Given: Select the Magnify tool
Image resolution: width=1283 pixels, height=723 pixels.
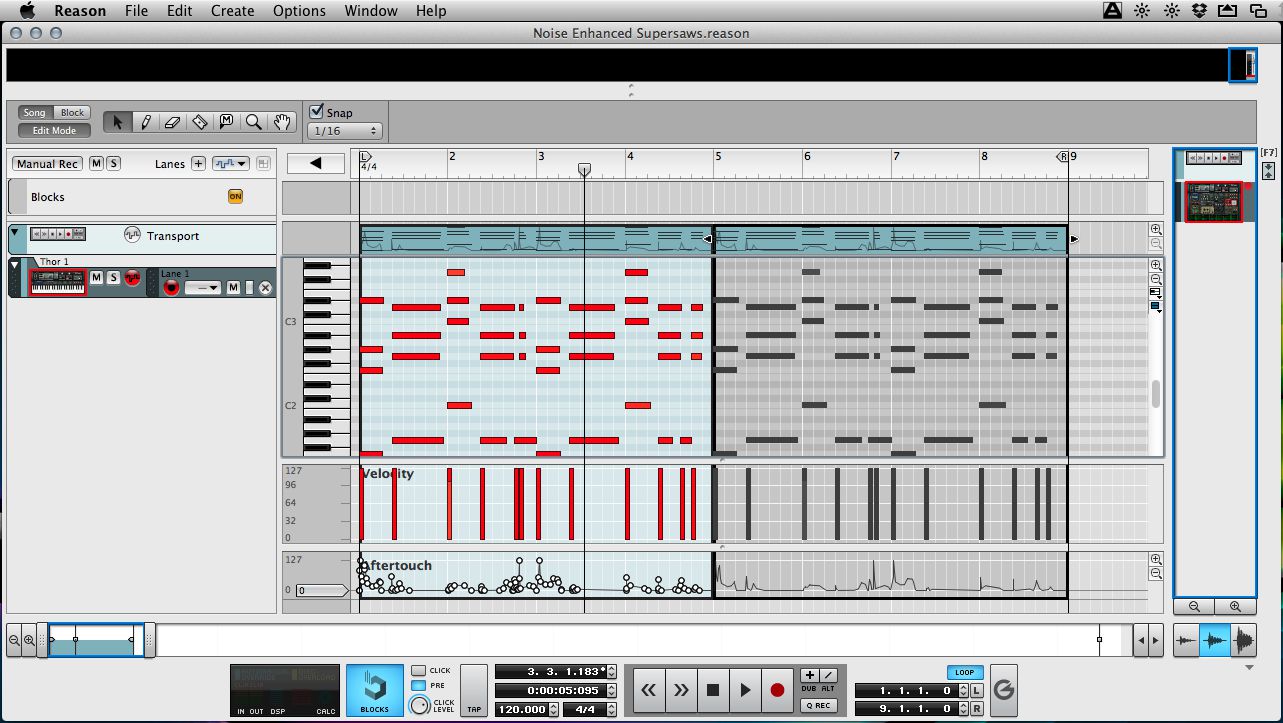Looking at the screenshot, I should (254, 122).
